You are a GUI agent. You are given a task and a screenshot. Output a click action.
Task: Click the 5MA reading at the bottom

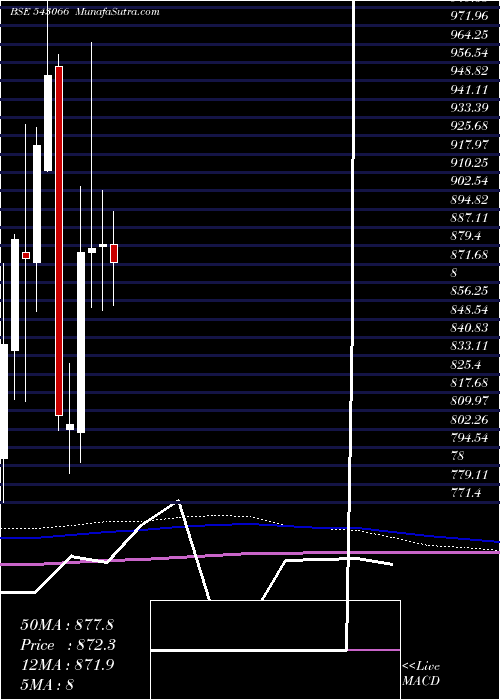[47, 684]
